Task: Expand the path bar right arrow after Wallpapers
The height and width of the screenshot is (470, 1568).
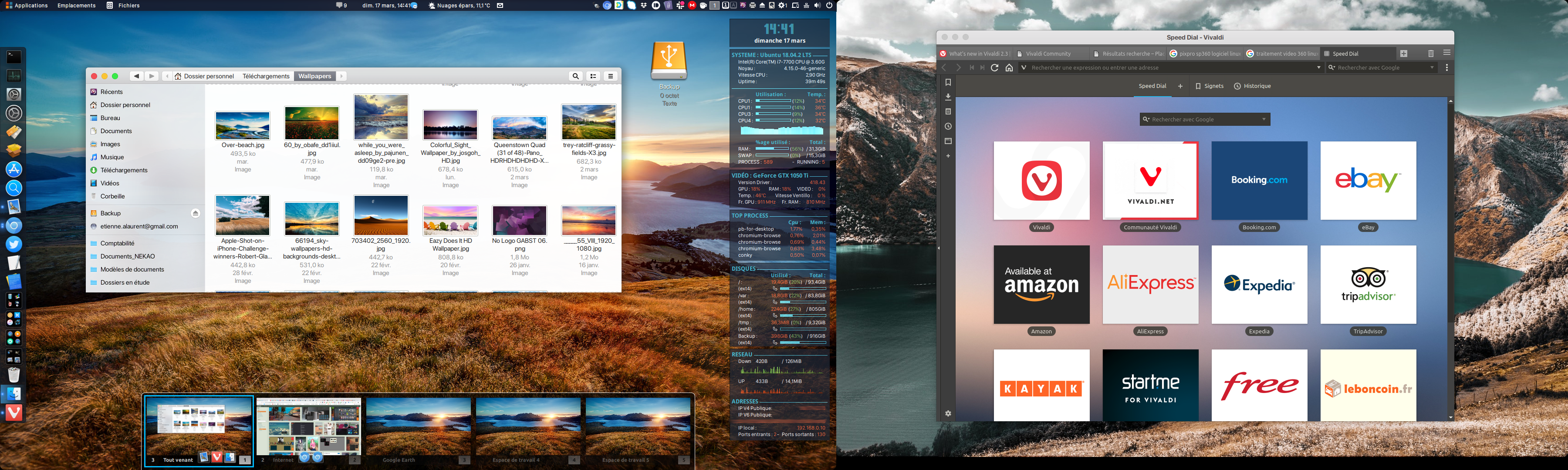Action: point(341,76)
